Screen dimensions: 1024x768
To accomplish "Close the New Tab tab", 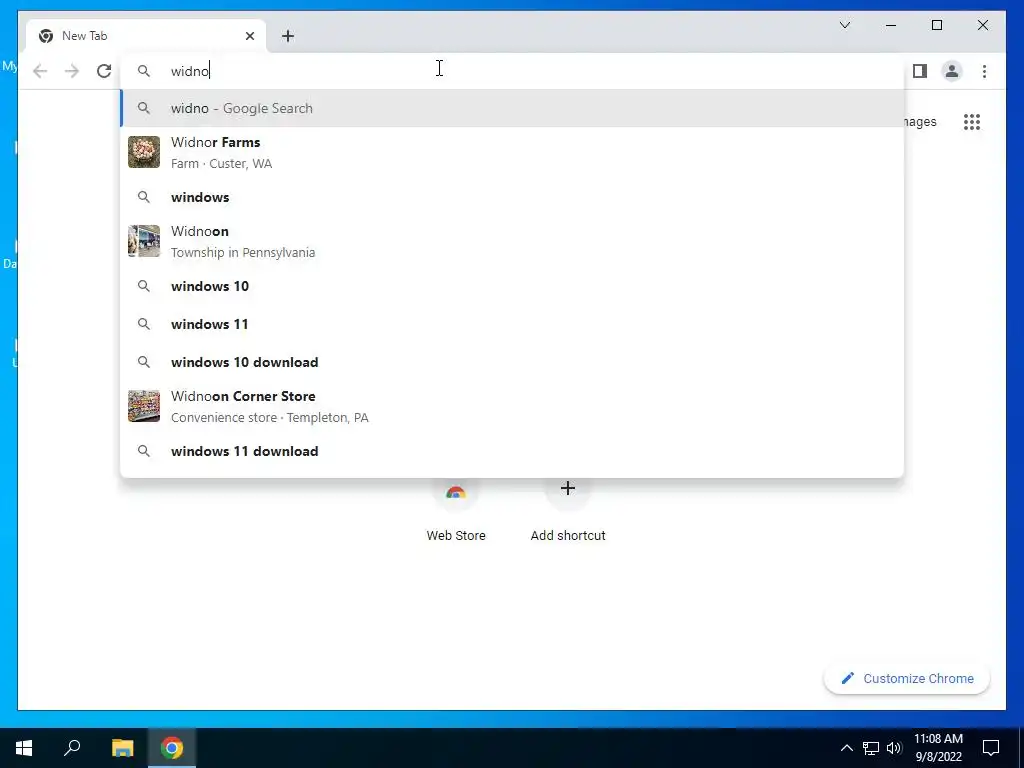I will click(x=249, y=36).
